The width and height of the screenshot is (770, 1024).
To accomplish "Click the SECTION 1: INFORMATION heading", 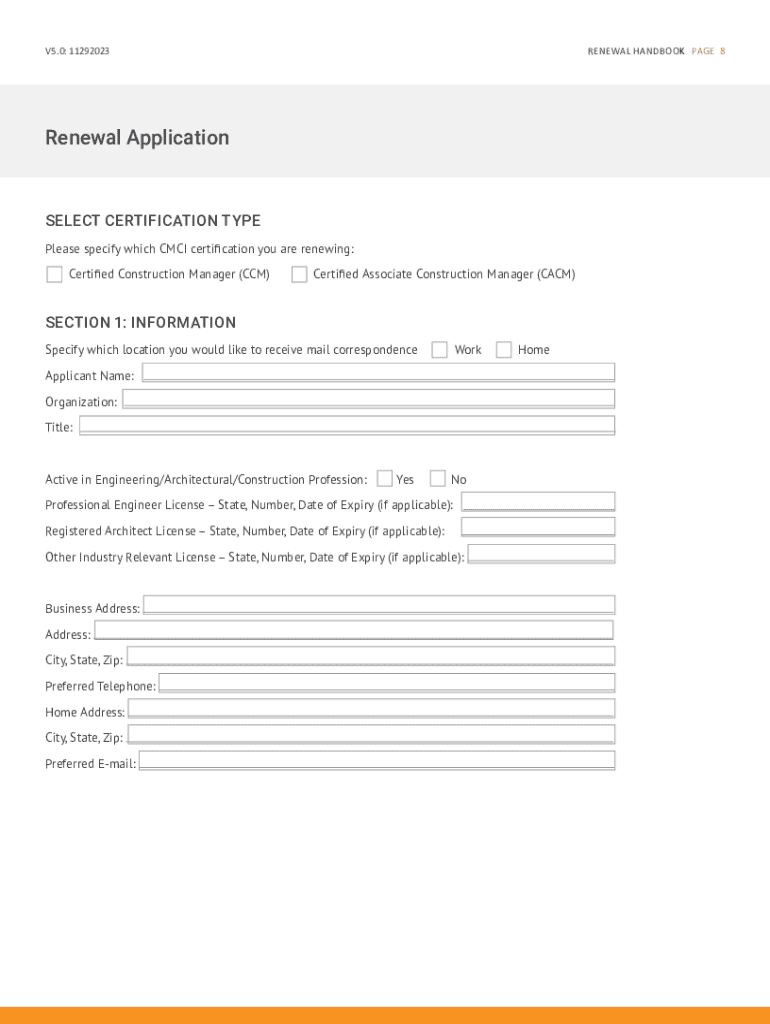I will click(x=140, y=323).
